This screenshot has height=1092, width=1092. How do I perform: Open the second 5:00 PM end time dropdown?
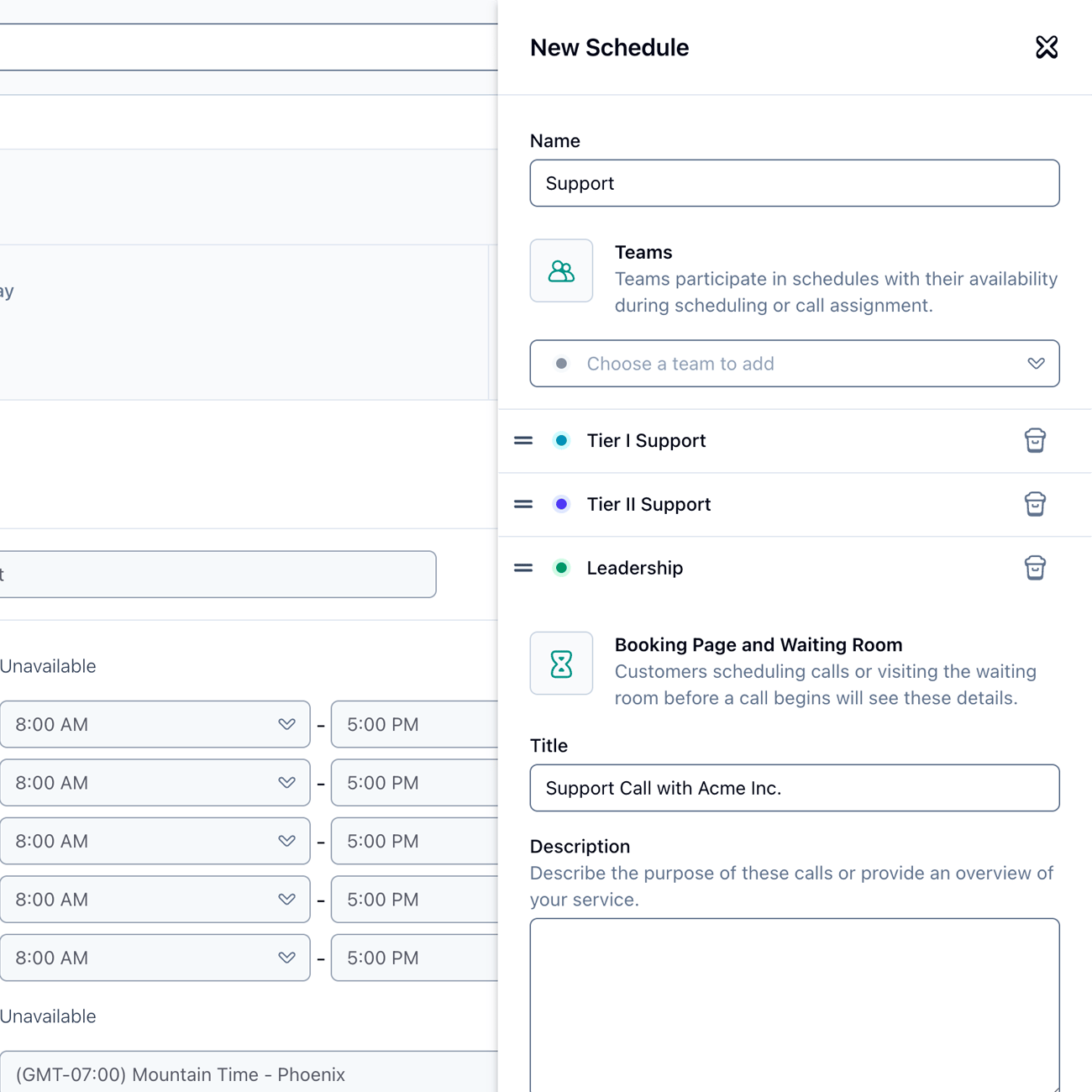coord(414,783)
